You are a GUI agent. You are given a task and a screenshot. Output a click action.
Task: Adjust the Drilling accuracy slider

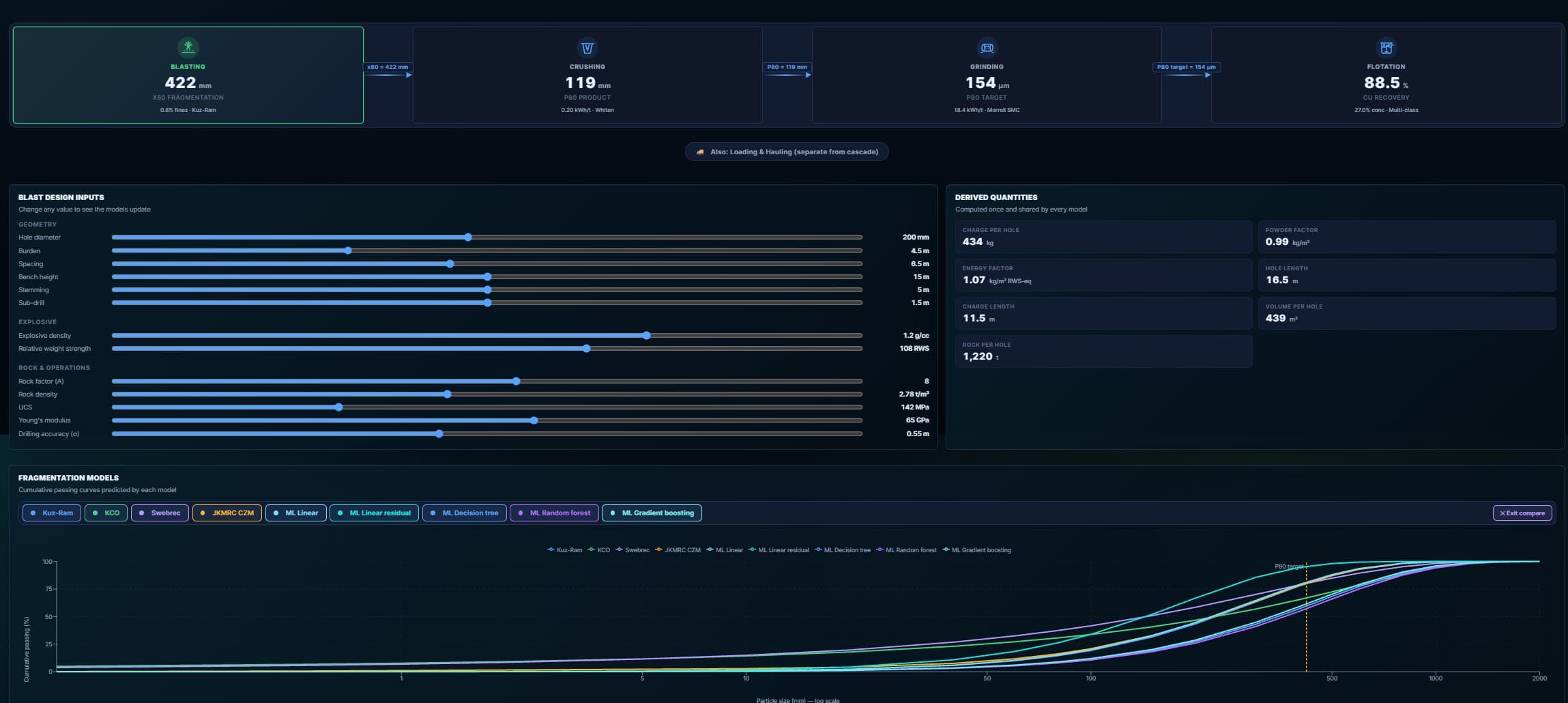[x=487, y=433]
